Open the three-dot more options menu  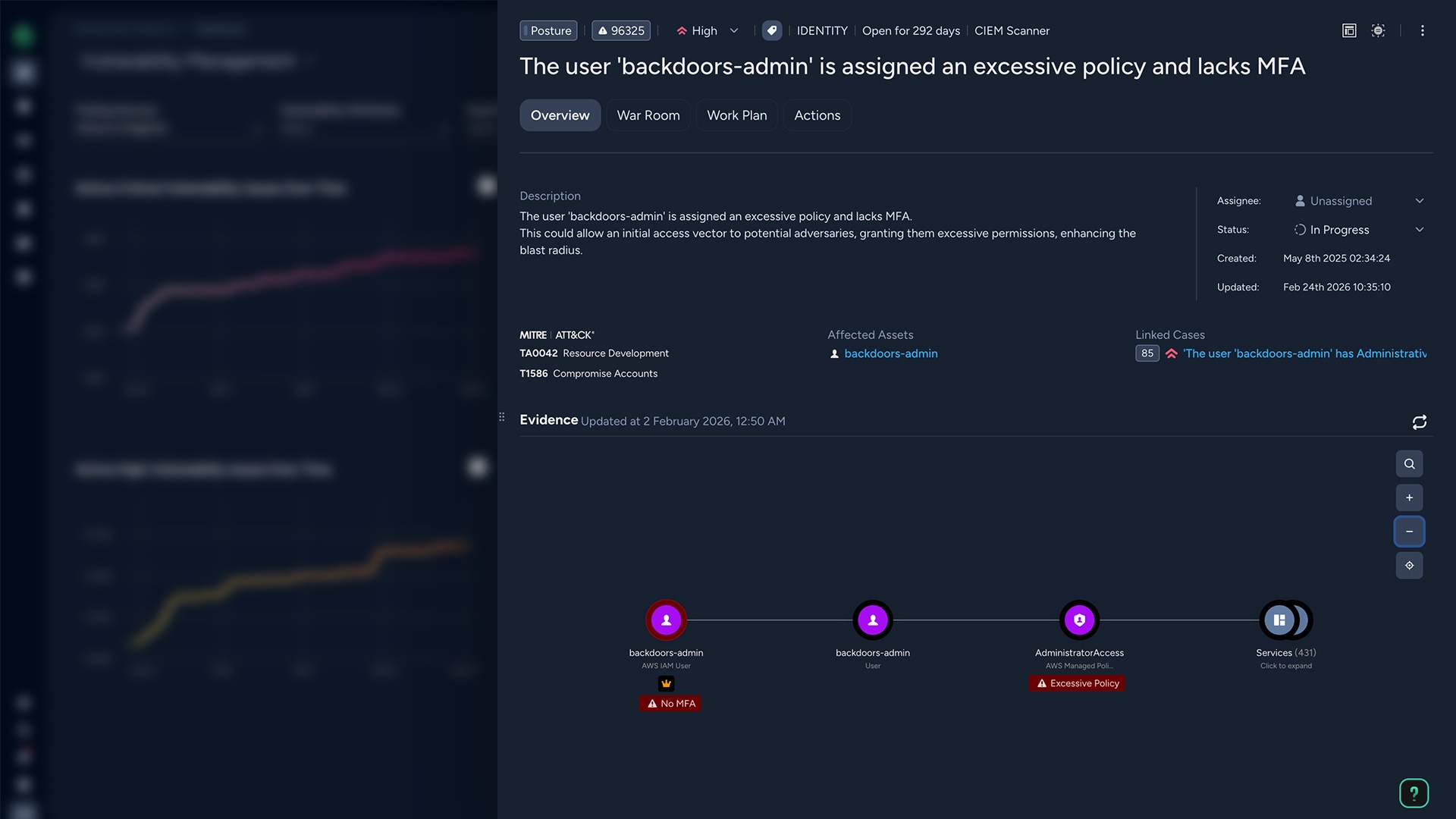[1423, 30]
